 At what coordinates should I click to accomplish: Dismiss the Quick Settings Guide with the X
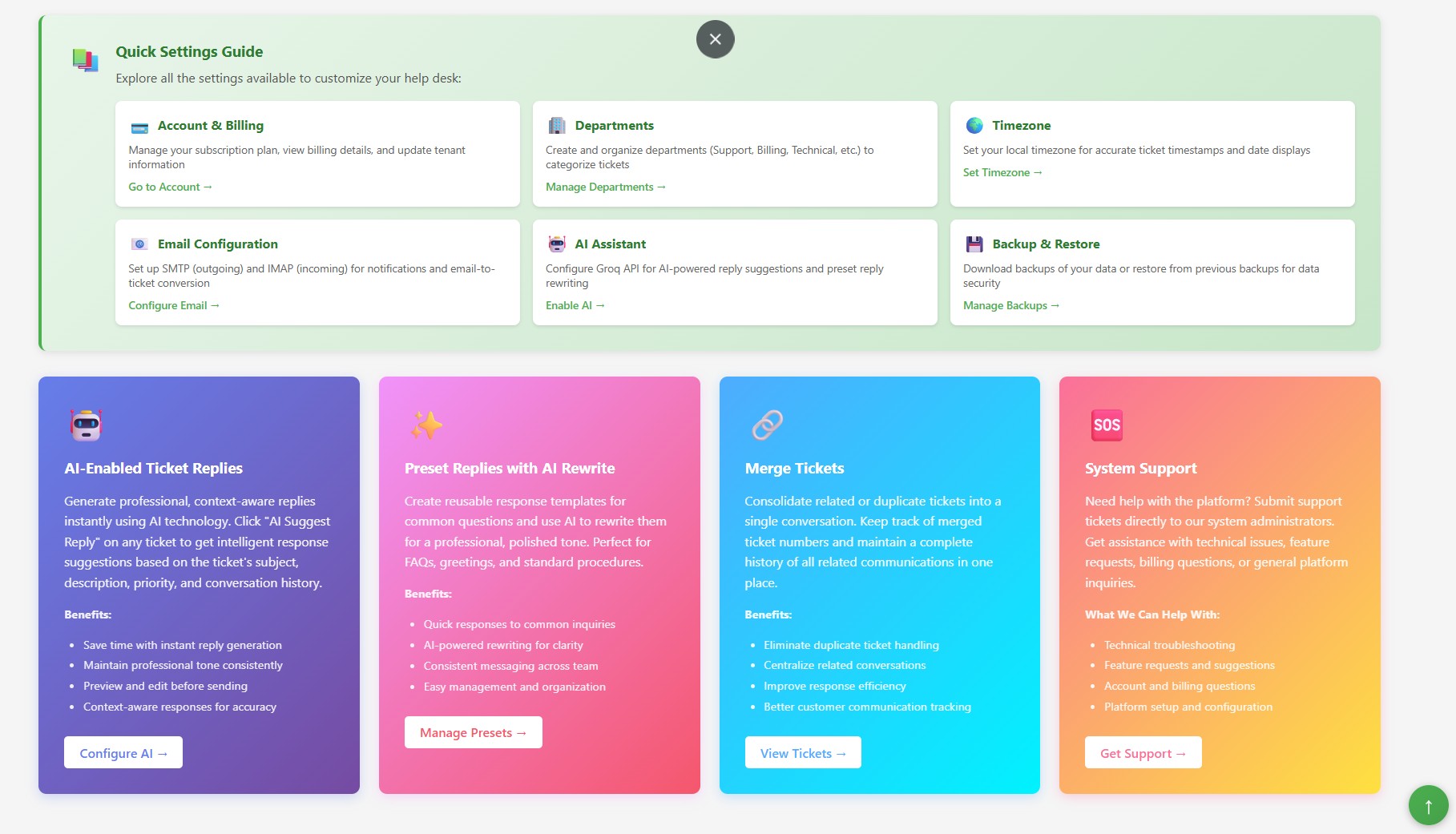(713, 38)
